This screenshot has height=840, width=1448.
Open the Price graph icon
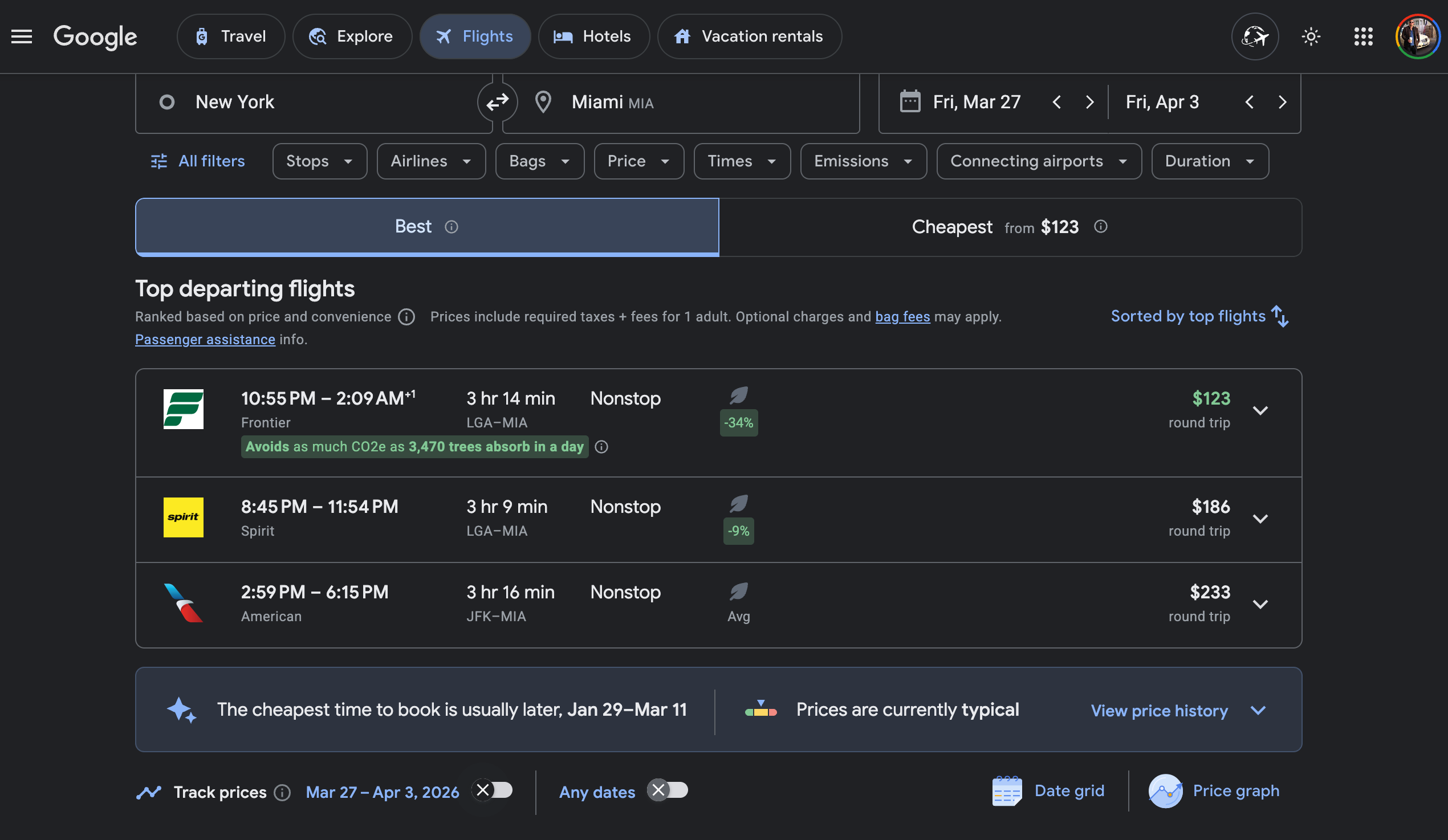tap(1165, 791)
